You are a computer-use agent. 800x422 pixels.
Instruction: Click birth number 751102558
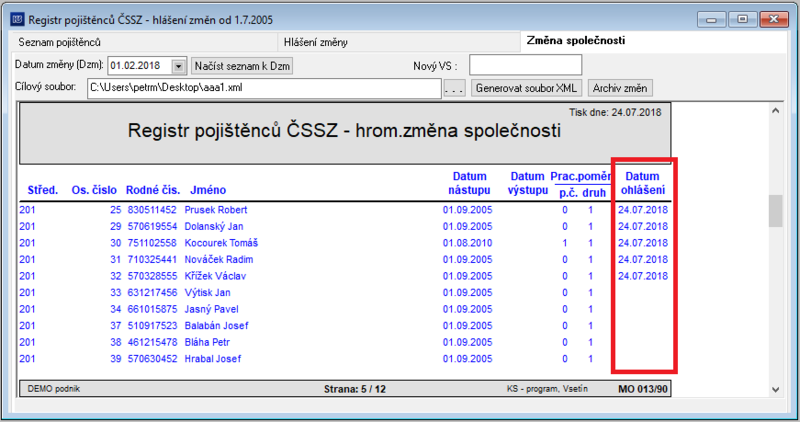point(152,243)
